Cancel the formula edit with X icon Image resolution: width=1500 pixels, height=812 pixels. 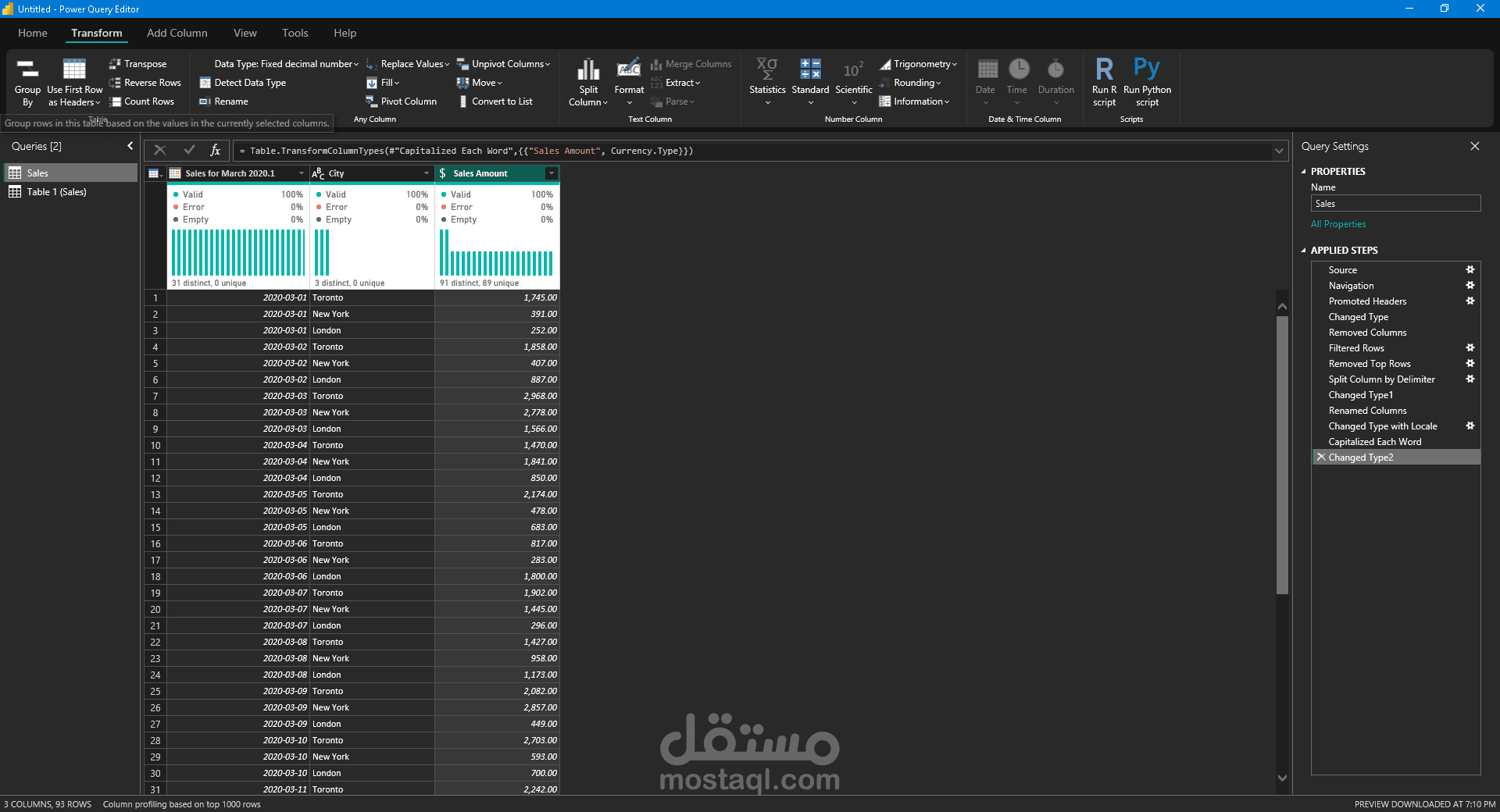coord(160,150)
